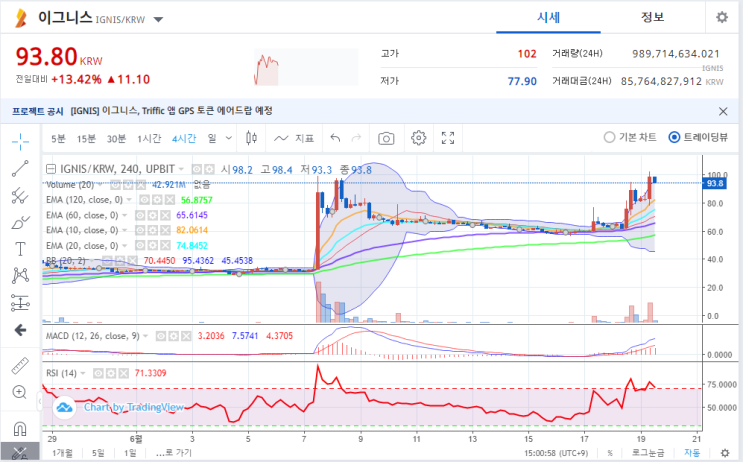Dismiss the project notice banner

(723, 111)
